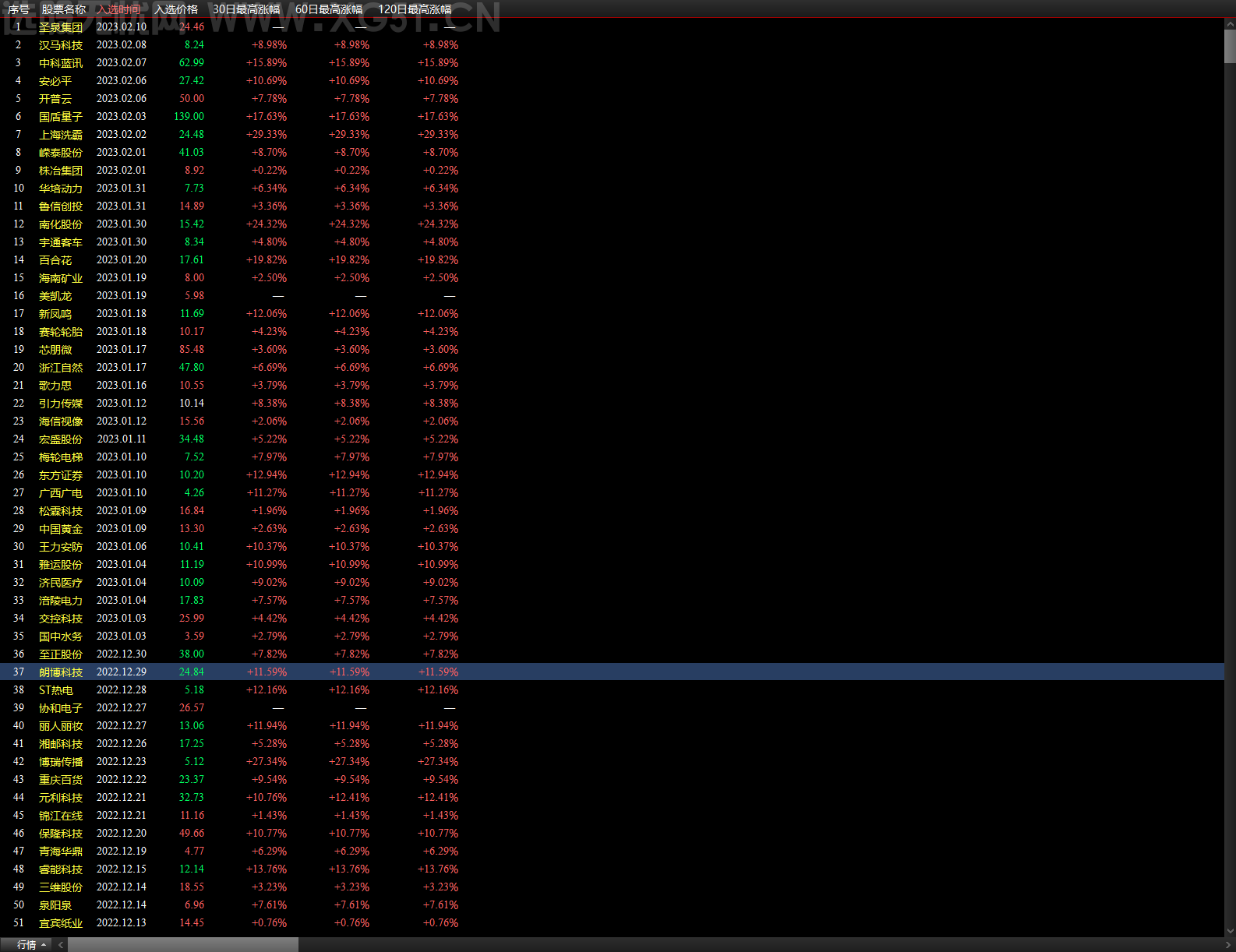Select stock 海信视像
1236x952 pixels.
[x=61, y=421]
